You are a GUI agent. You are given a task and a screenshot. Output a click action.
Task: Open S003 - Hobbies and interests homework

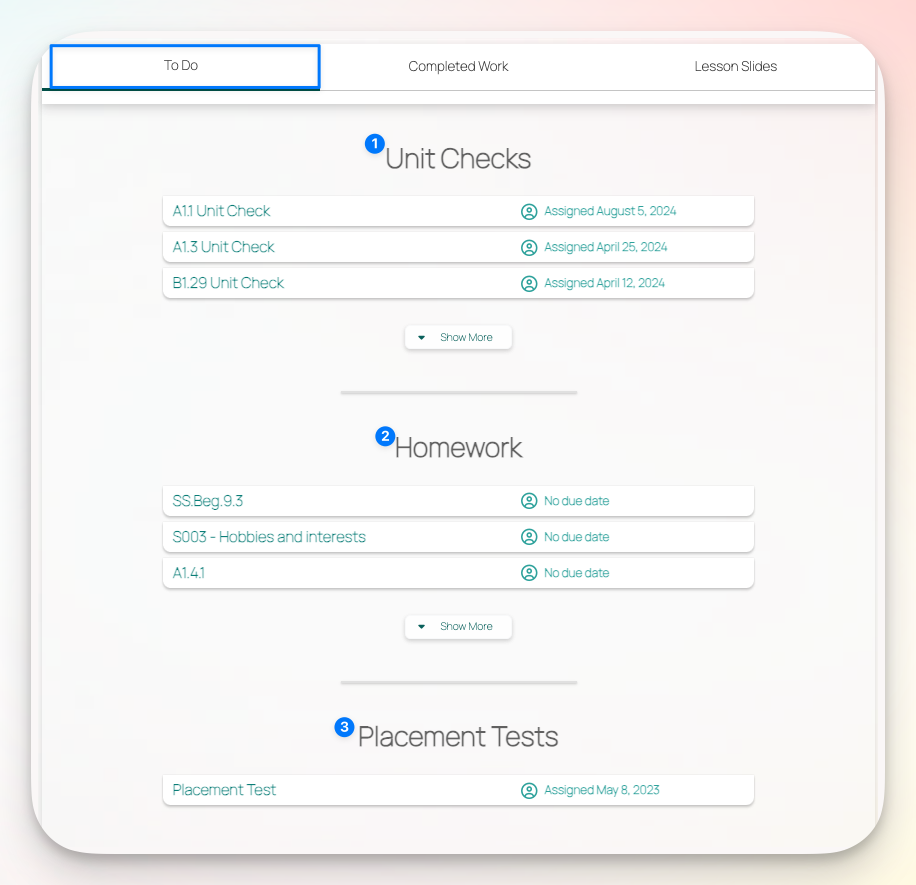tap(269, 537)
